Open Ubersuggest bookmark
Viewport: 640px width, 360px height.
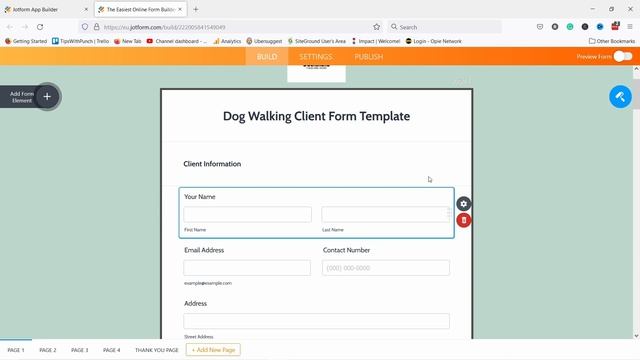click(x=264, y=41)
